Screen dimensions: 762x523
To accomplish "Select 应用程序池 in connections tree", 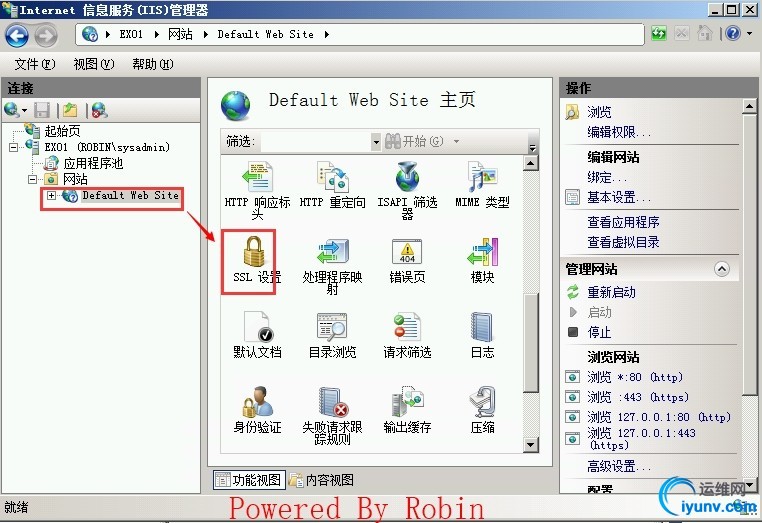I will coord(93,163).
